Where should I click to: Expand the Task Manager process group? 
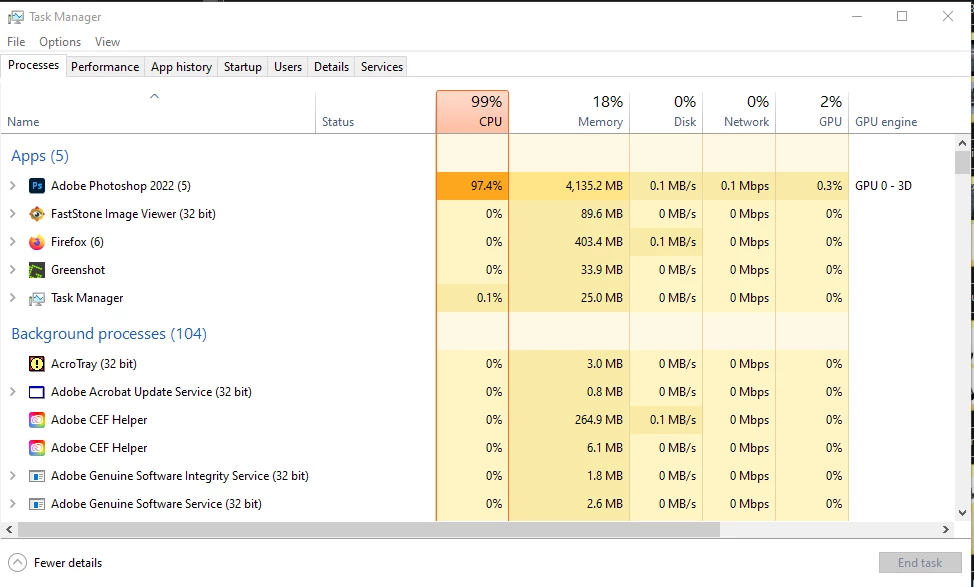12,298
